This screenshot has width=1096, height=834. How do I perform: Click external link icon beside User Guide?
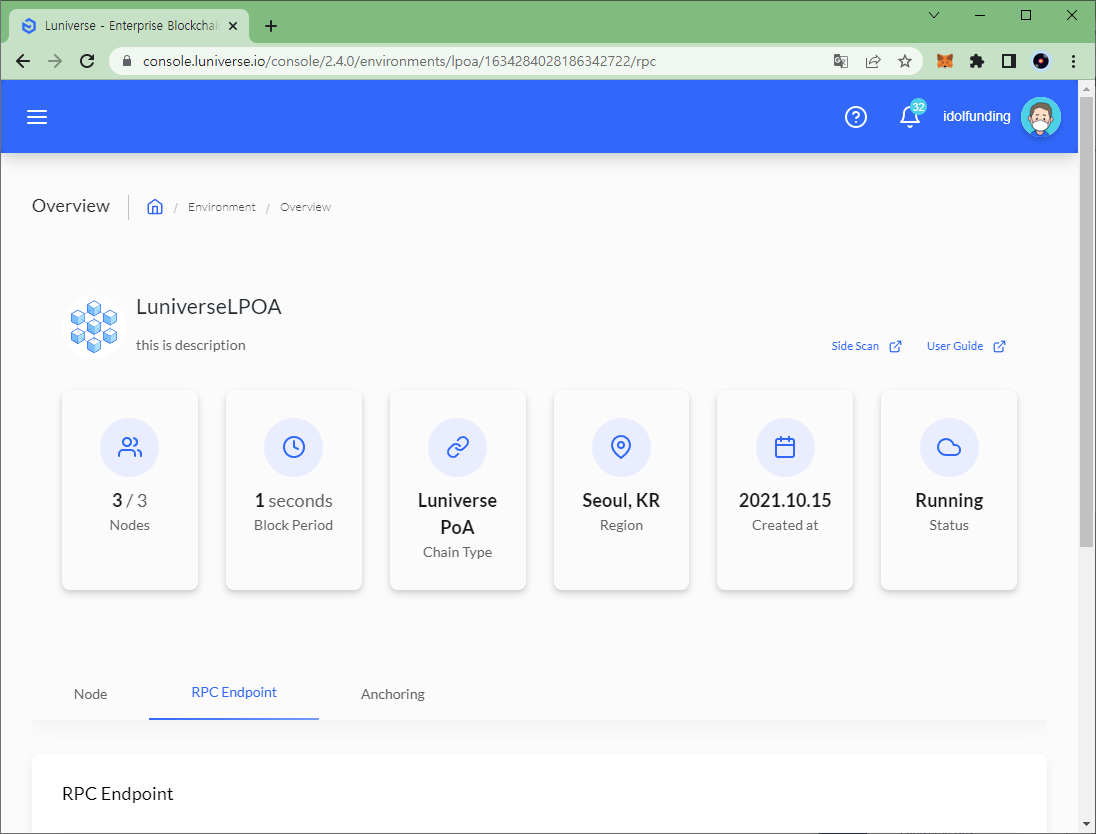pyautogui.click(x=1000, y=346)
